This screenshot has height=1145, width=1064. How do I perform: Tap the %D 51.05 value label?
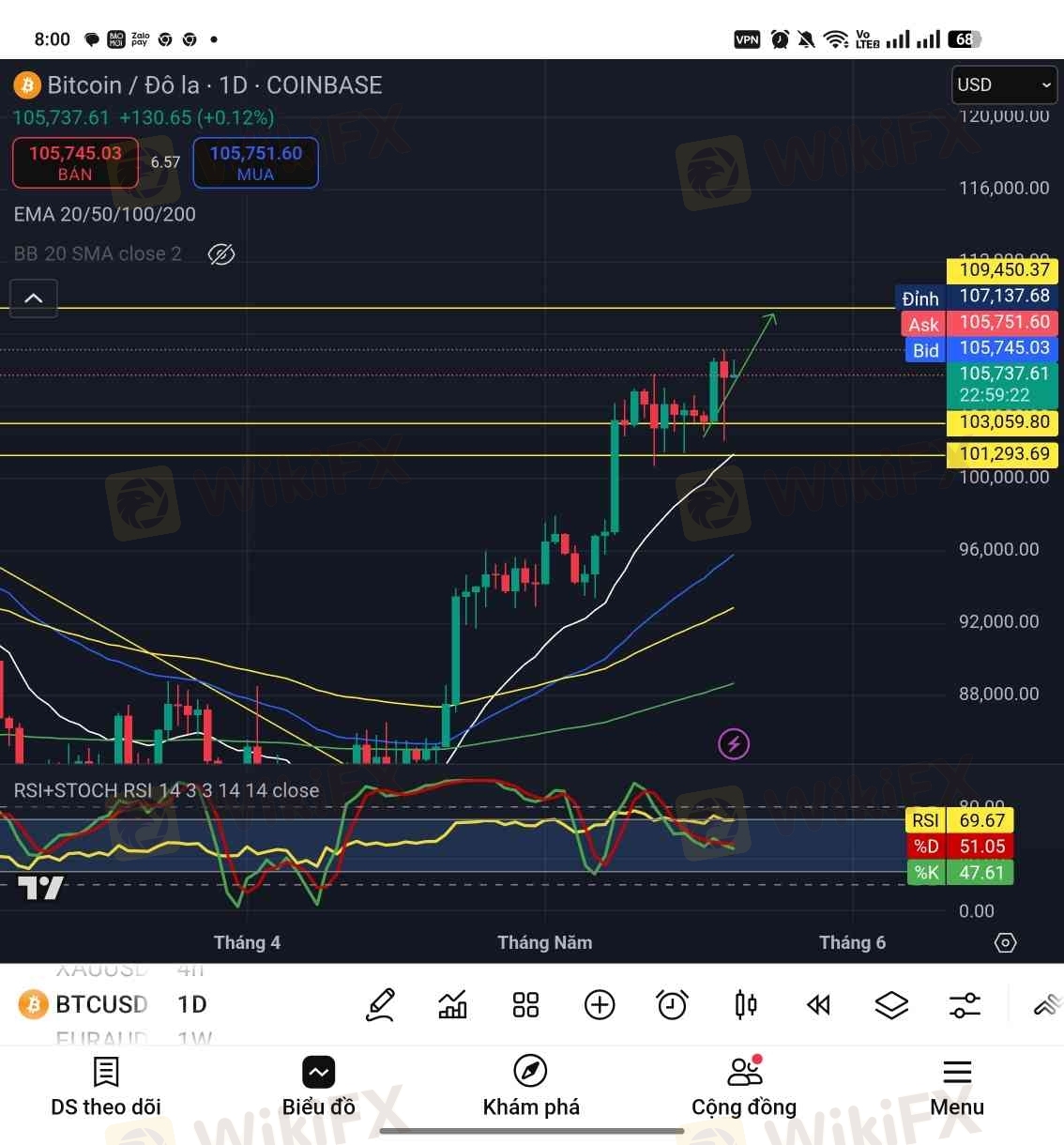tap(959, 847)
